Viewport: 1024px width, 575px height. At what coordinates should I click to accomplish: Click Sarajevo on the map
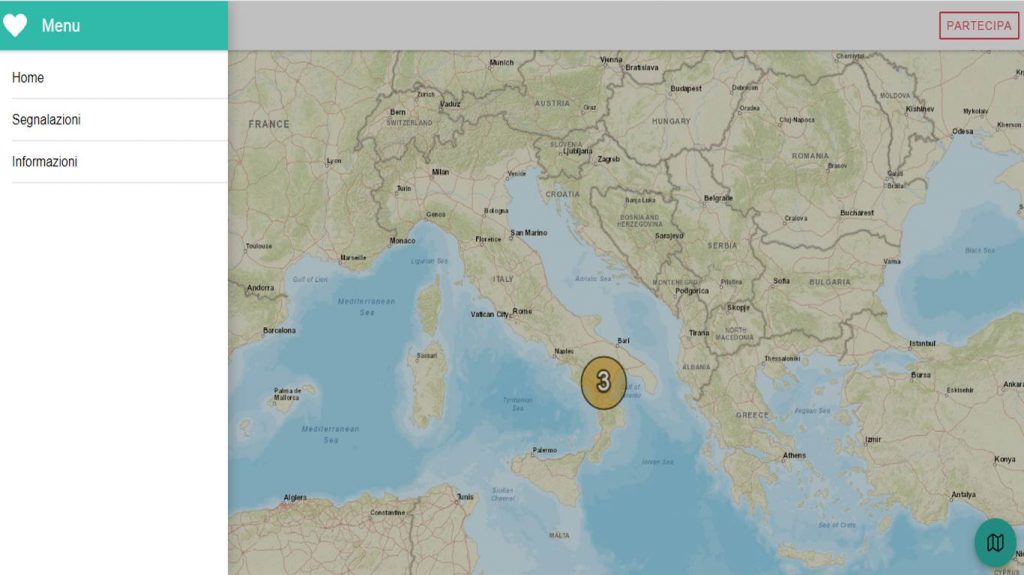pos(669,235)
